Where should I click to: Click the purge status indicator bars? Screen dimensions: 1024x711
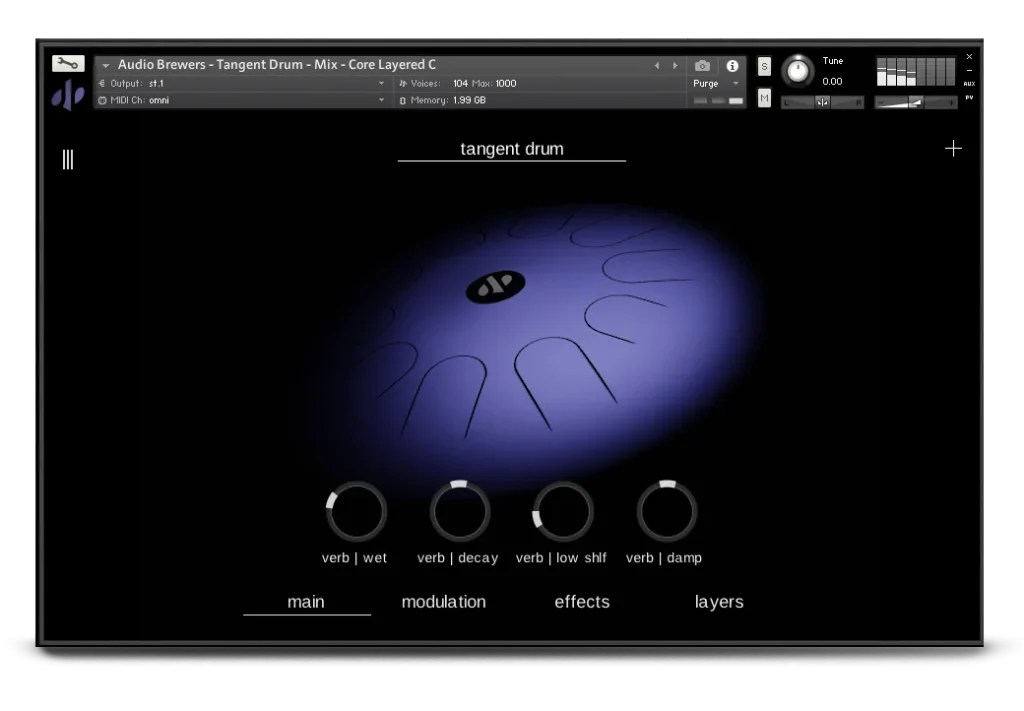point(718,101)
